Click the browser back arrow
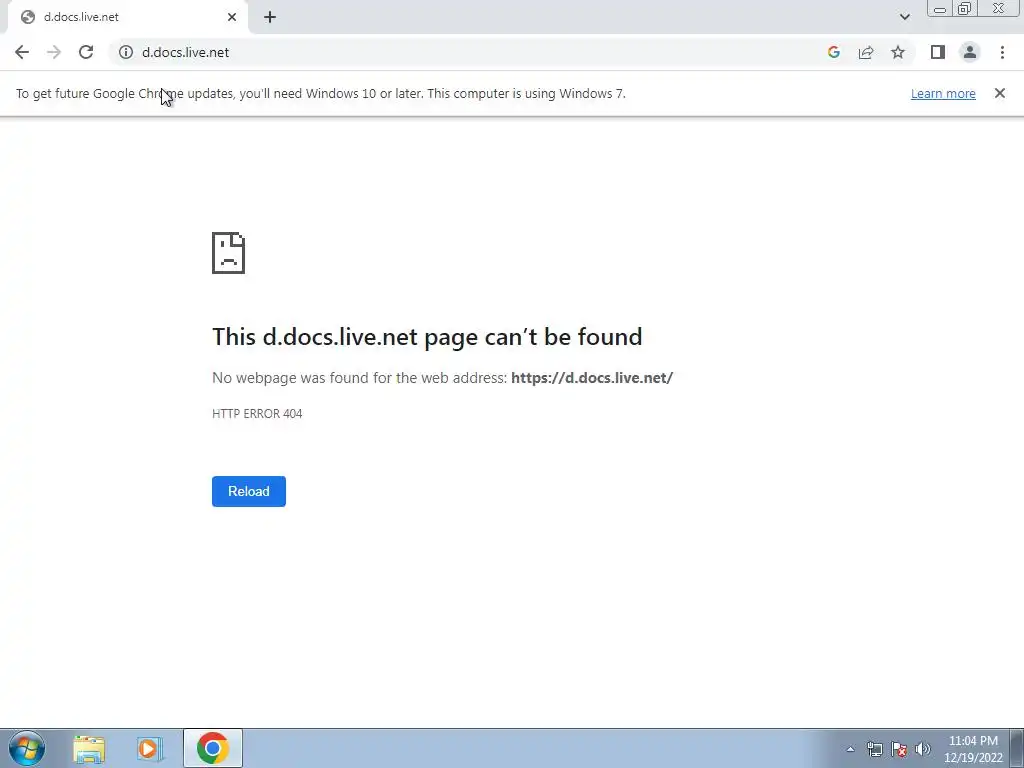The height and width of the screenshot is (768, 1024). tap(22, 52)
